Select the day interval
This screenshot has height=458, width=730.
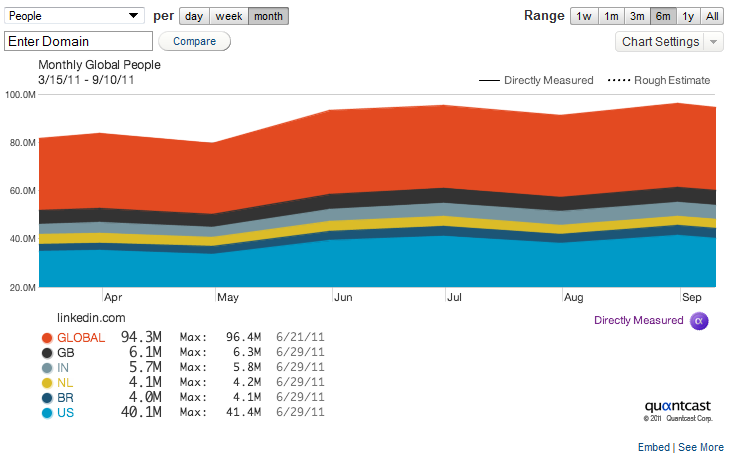(194, 16)
